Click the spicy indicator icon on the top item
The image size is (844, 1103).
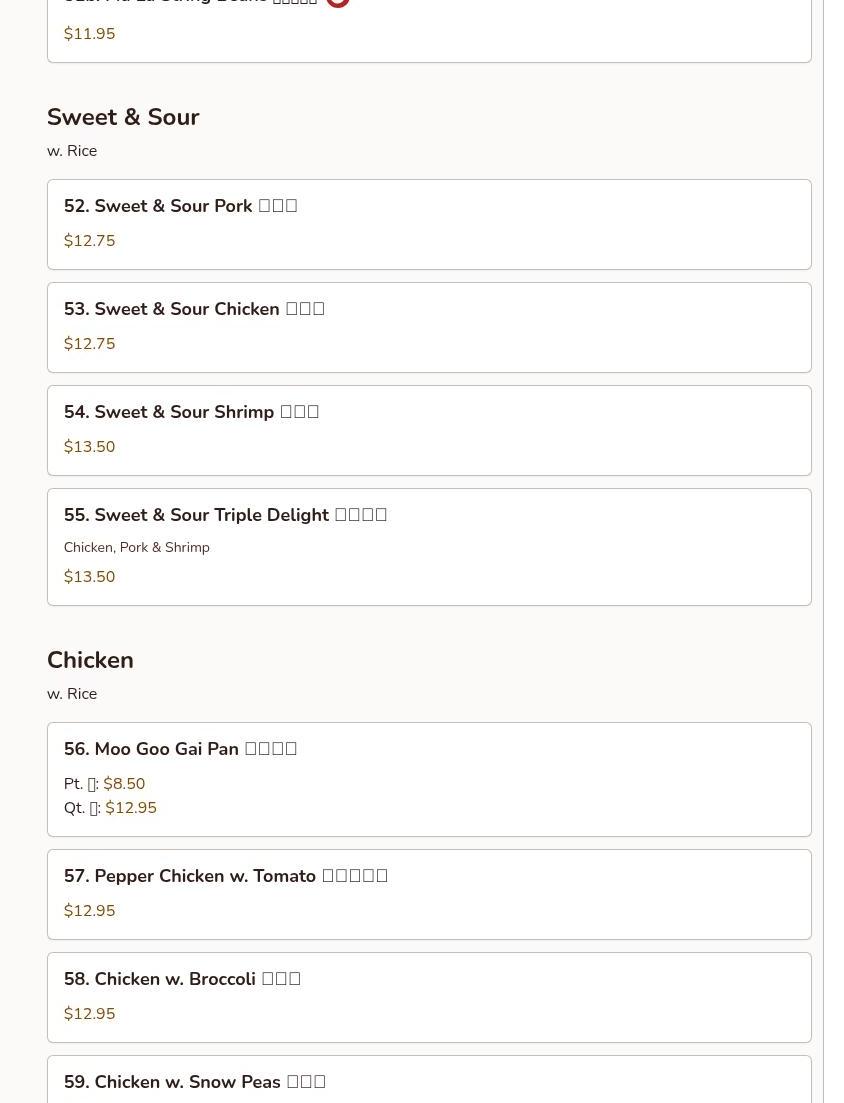(338, 3)
